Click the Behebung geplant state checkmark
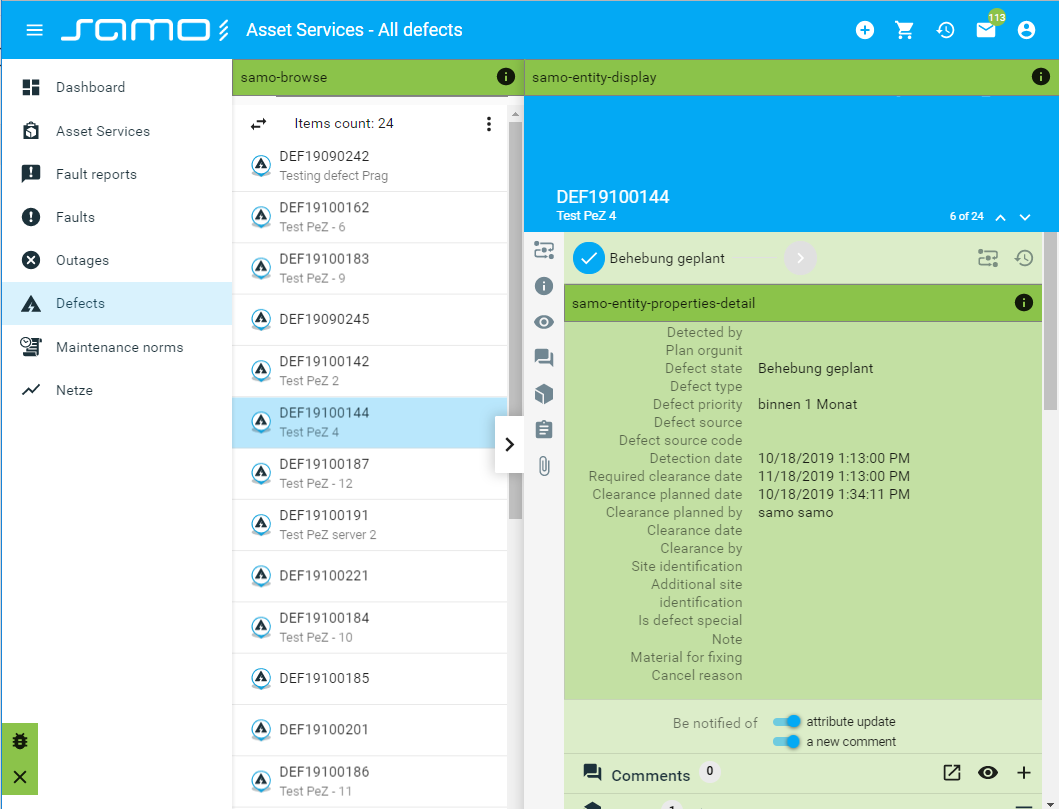This screenshot has width=1059, height=809. coord(589,258)
